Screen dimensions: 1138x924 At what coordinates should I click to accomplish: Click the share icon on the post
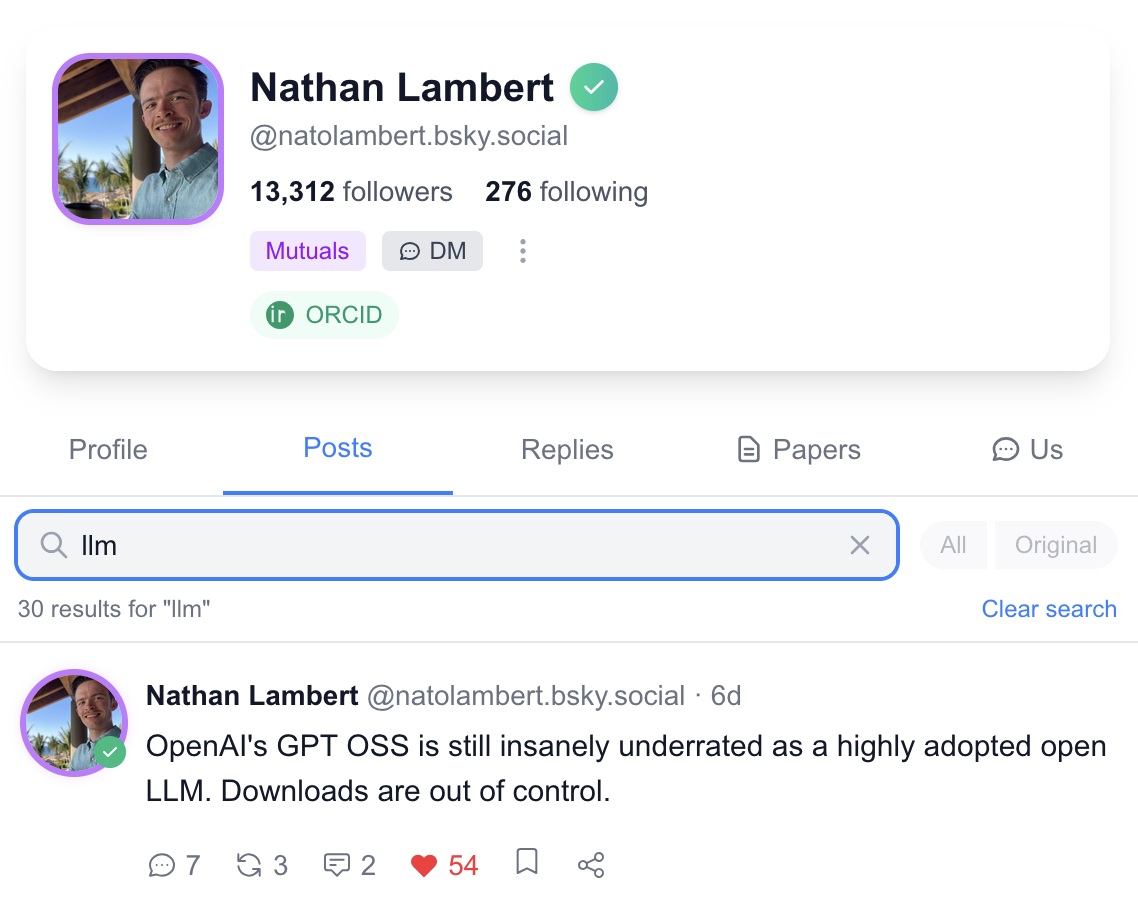click(x=591, y=865)
